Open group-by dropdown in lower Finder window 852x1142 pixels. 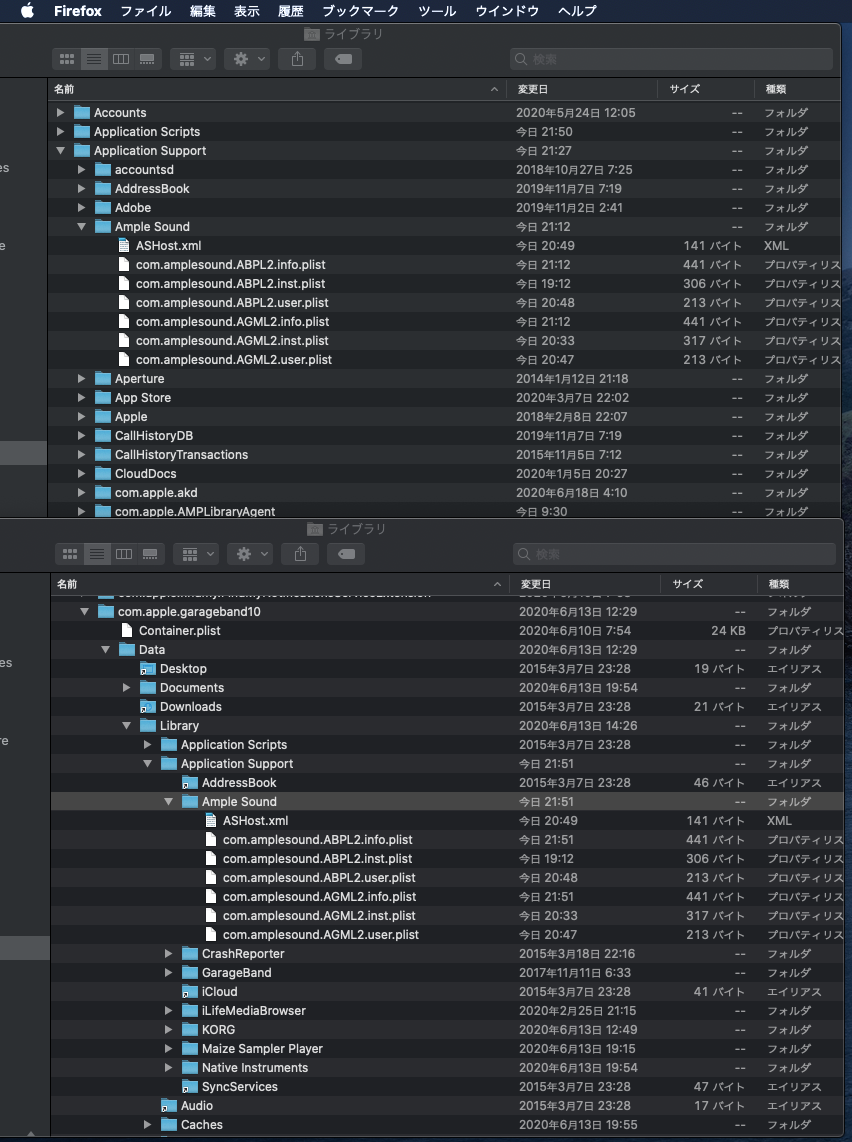pos(196,554)
